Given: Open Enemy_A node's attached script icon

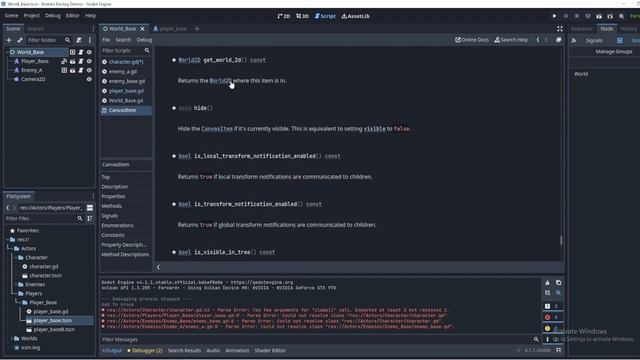Looking at the screenshot, I should pos(81,70).
